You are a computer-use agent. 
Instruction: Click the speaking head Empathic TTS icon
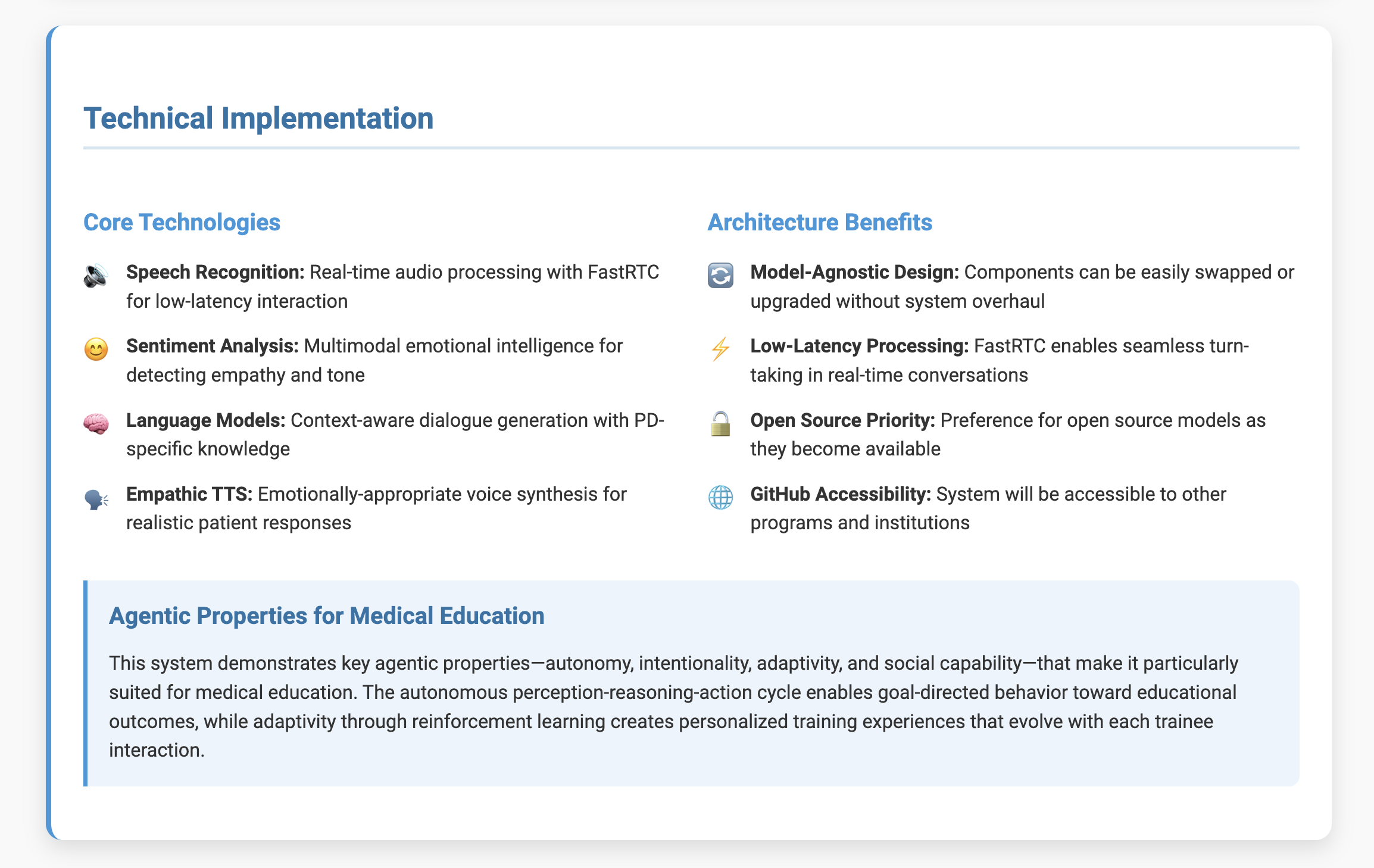tap(96, 498)
